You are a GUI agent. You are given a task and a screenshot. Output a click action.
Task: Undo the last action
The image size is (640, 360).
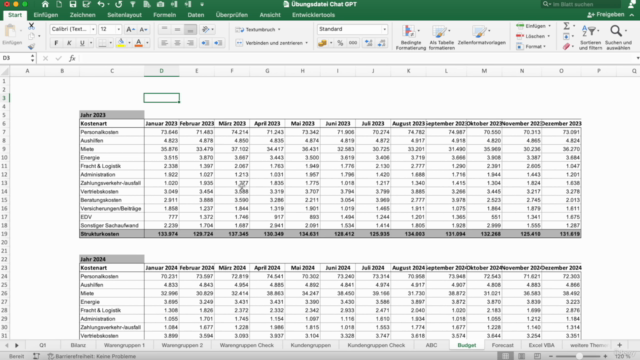pyautogui.click(x=101, y=4)
